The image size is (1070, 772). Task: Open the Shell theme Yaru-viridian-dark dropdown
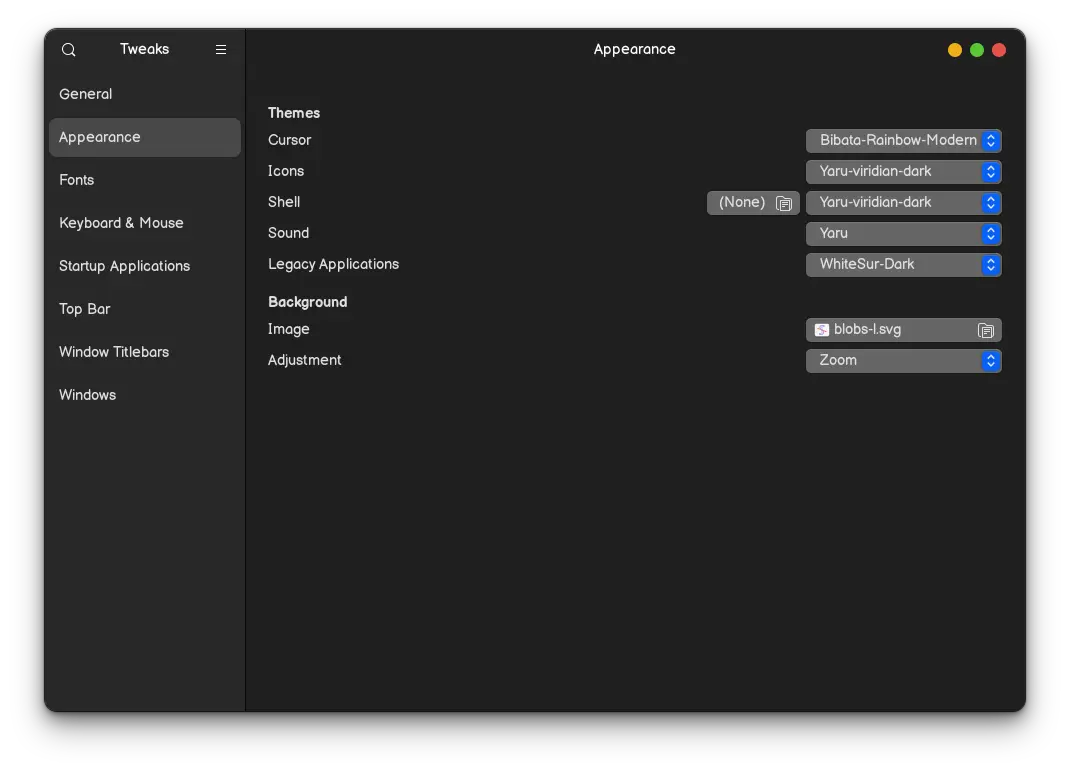click(x=903, y=203)
